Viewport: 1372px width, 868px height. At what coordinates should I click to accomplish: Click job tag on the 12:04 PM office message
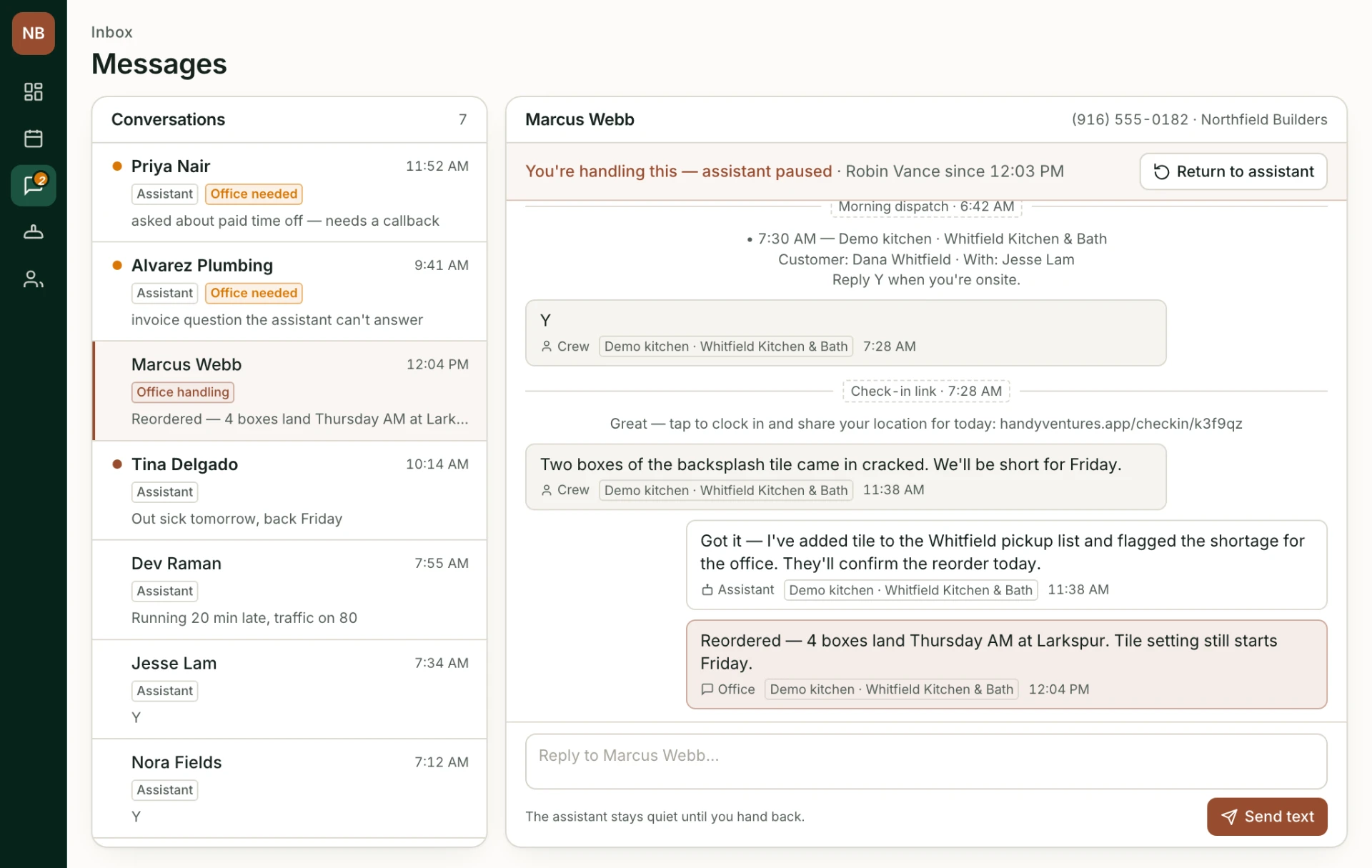point(891,689)
